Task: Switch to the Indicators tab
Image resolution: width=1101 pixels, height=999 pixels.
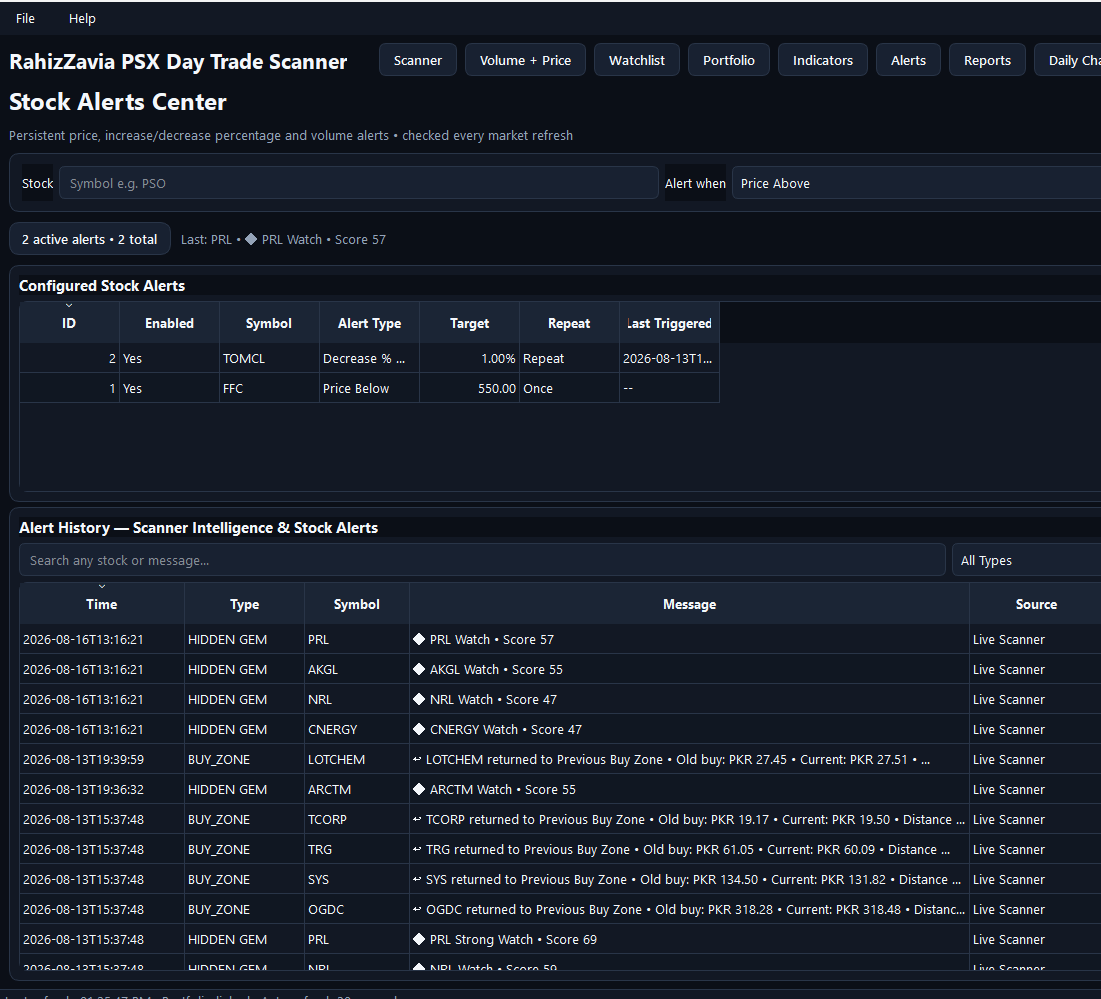Action: point(823,60)
